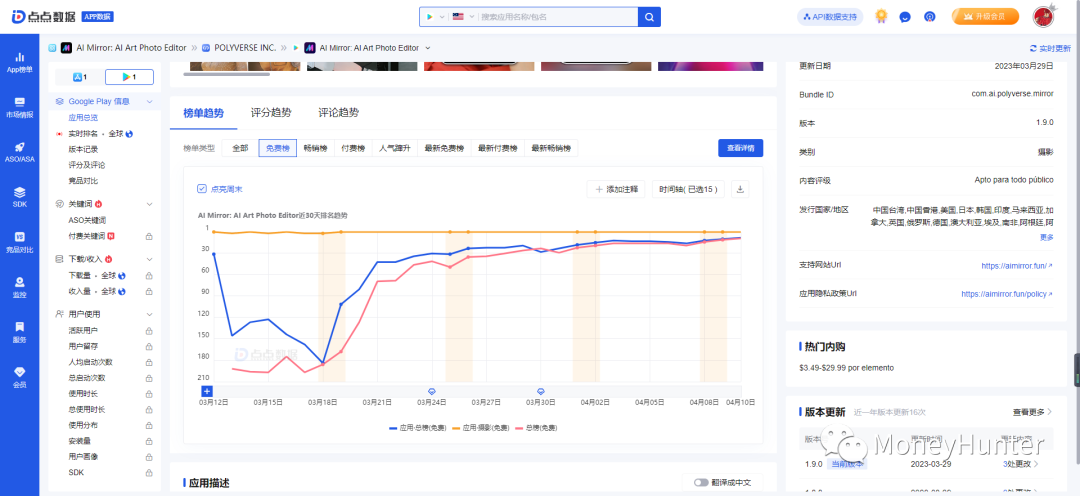Open the US flag country dropdown
This screenshot has height=496, width=1080.
tap(464, 17)
